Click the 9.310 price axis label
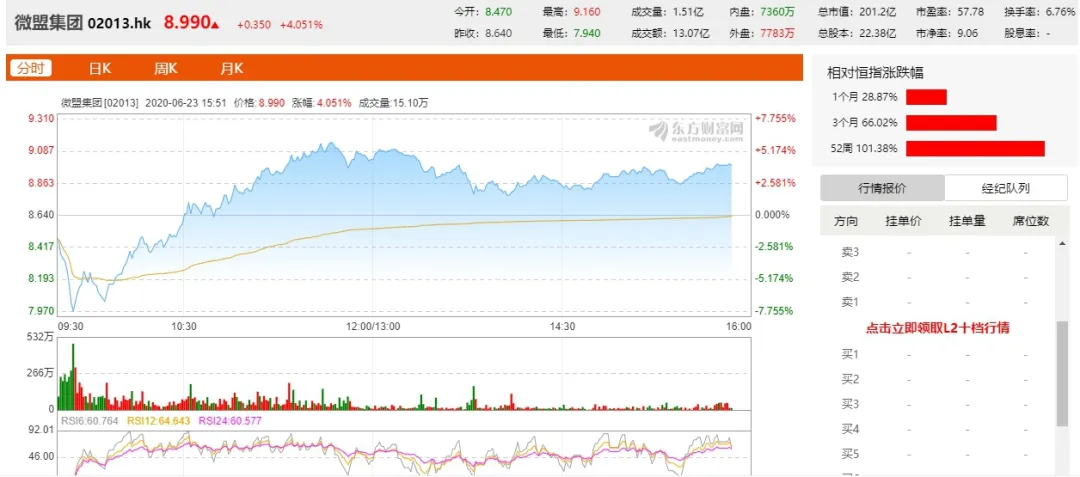1080x477 pixels. [x=41, y=118]
